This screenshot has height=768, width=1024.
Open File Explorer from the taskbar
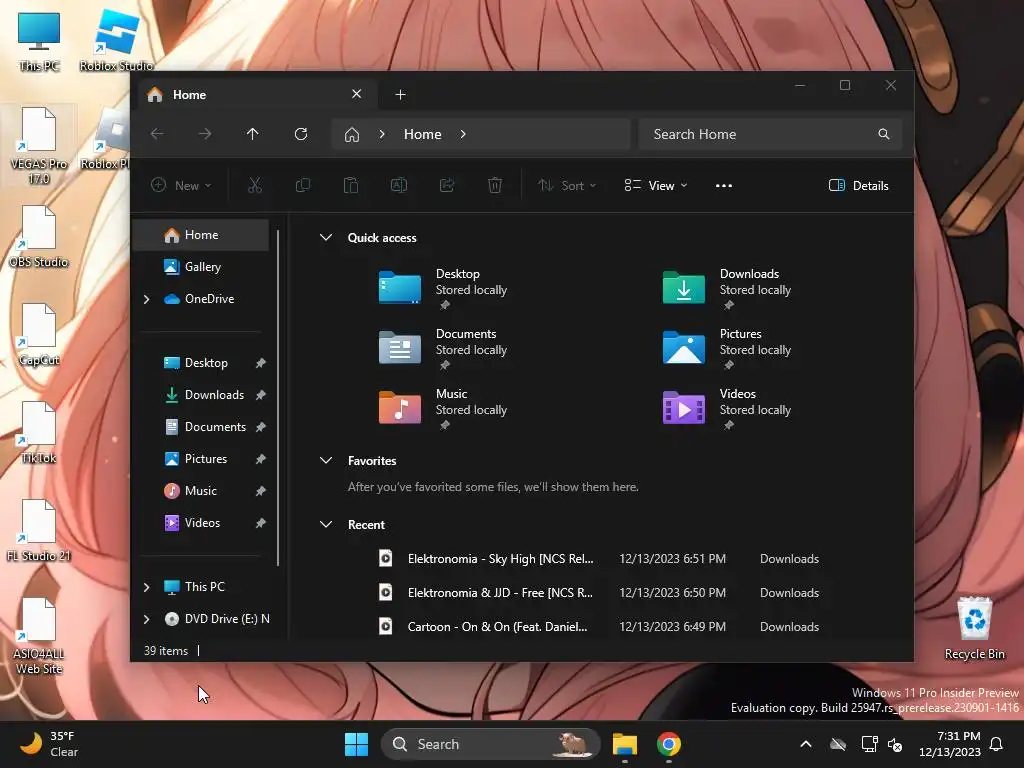point(624,744)
